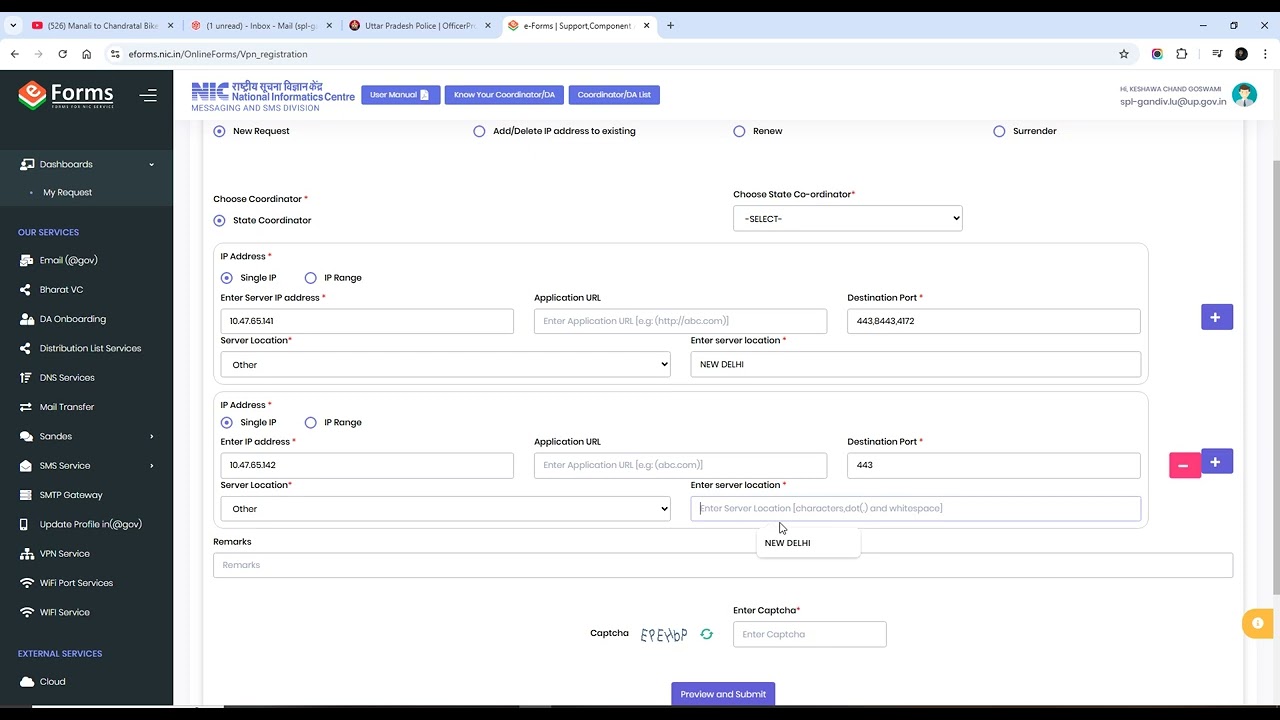Open the User Manual button
The width and height of the screenshot is (1280, 720).
pyautogui.click(x=400, y=95)
